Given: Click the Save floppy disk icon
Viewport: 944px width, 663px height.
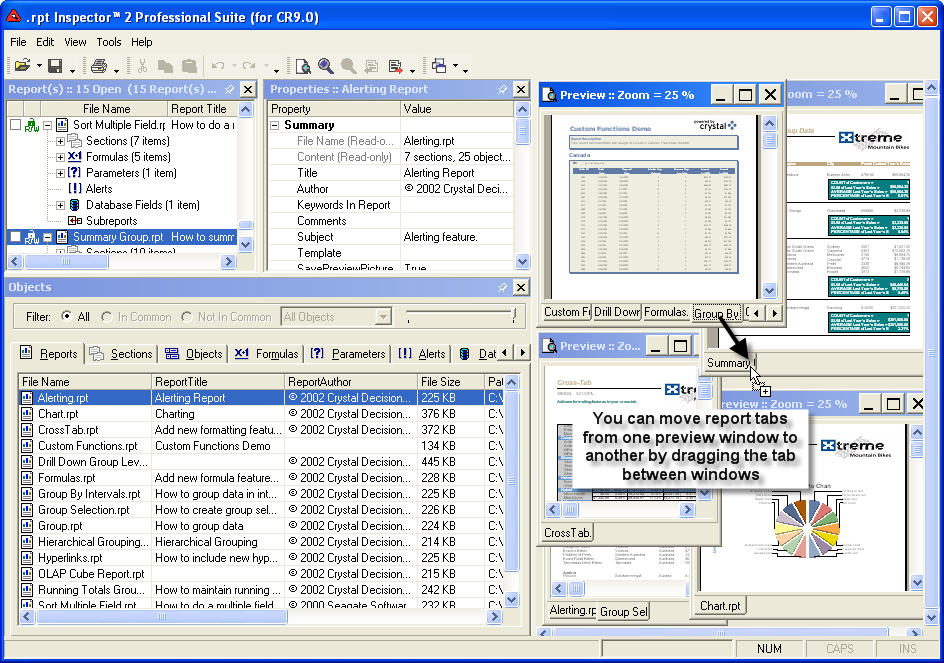Looking at the screenshot, I should 55,65.
